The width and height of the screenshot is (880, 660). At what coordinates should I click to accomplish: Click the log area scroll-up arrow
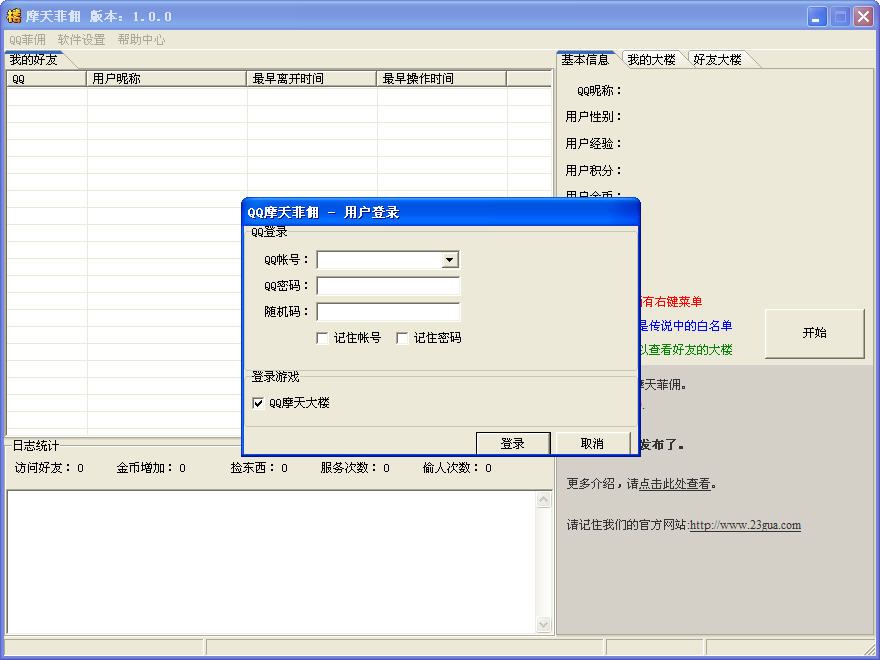pyautogui.click(x=543, y=499)
